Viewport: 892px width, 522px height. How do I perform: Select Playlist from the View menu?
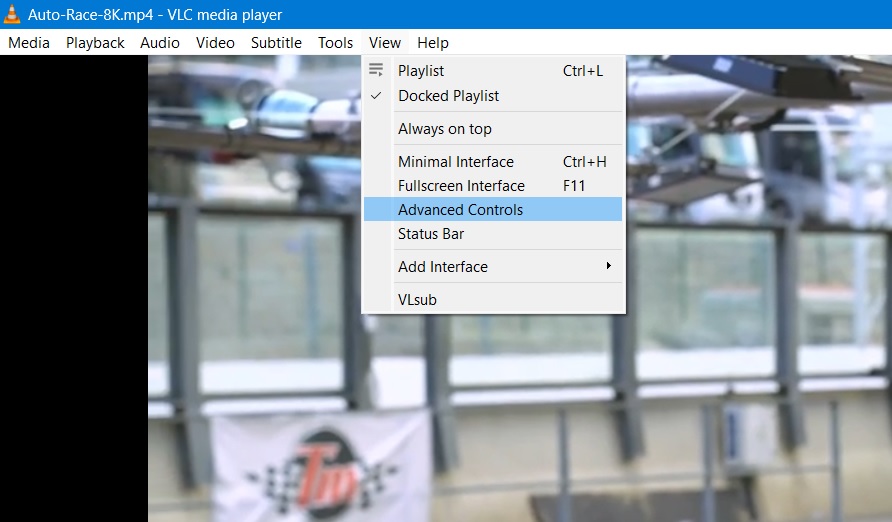[x=493, y=71]
